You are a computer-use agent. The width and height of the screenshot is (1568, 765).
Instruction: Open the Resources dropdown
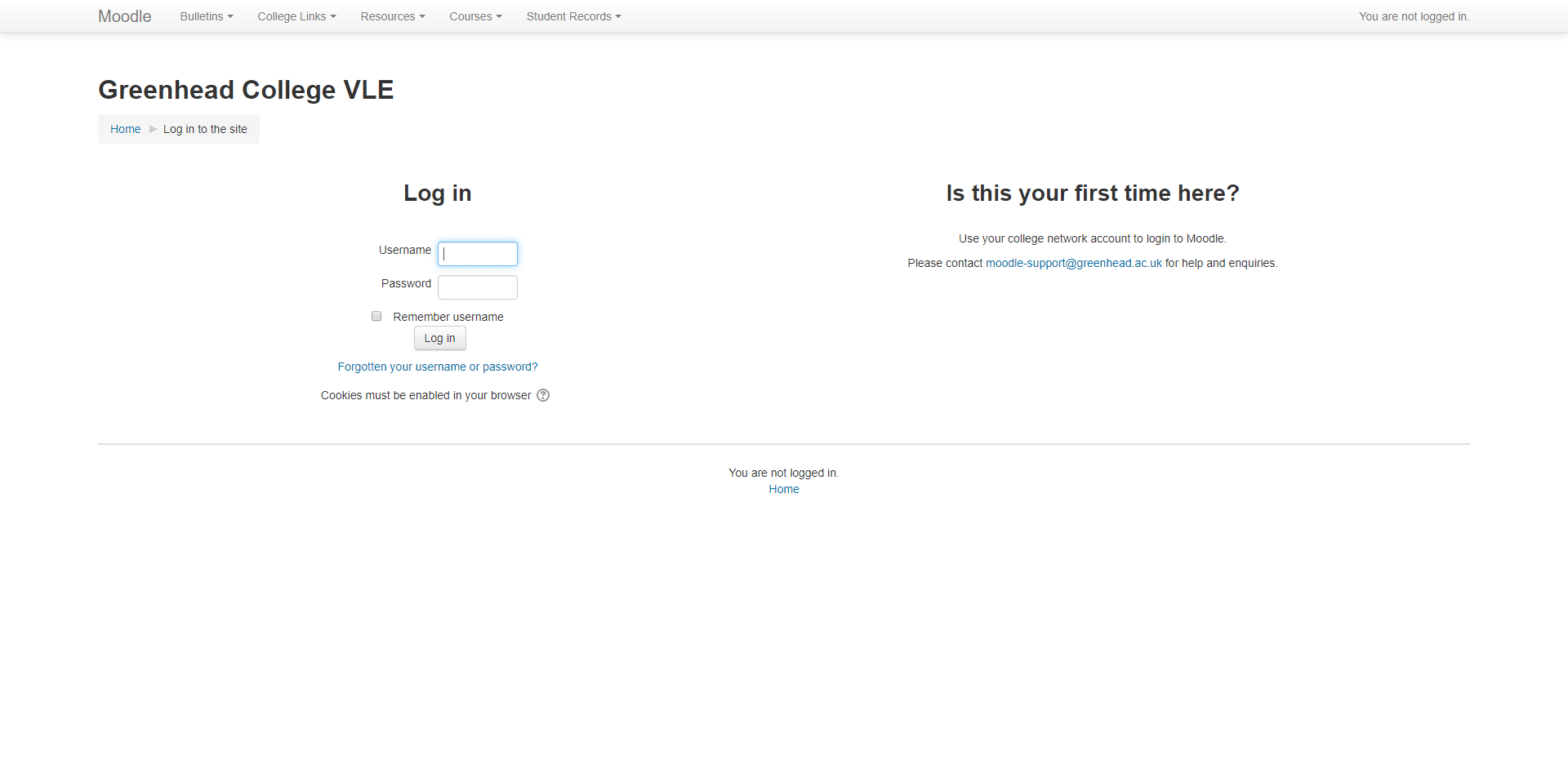(393, 16)
